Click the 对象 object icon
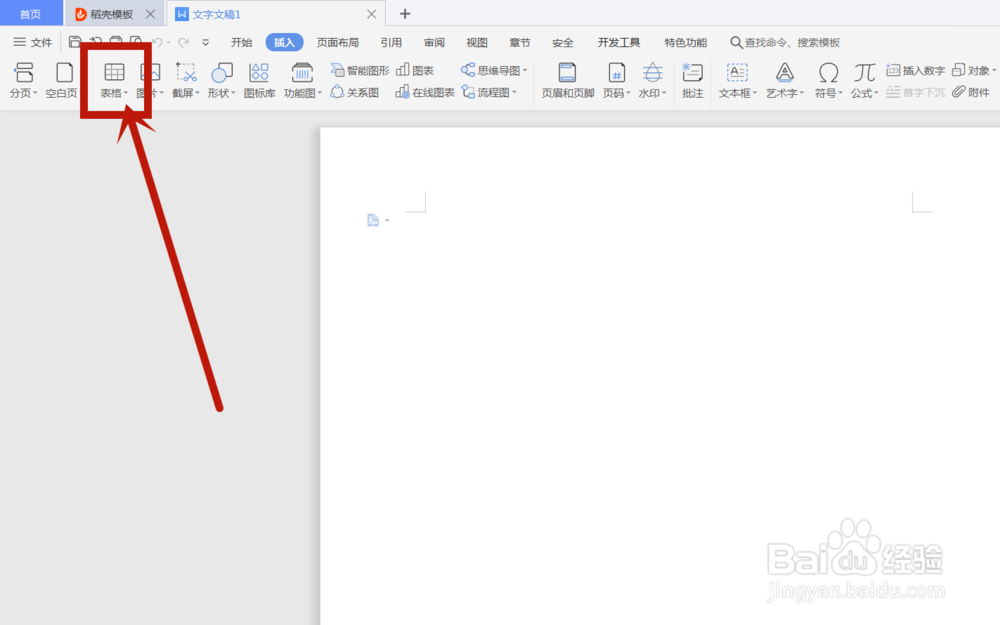 point(958,70)
